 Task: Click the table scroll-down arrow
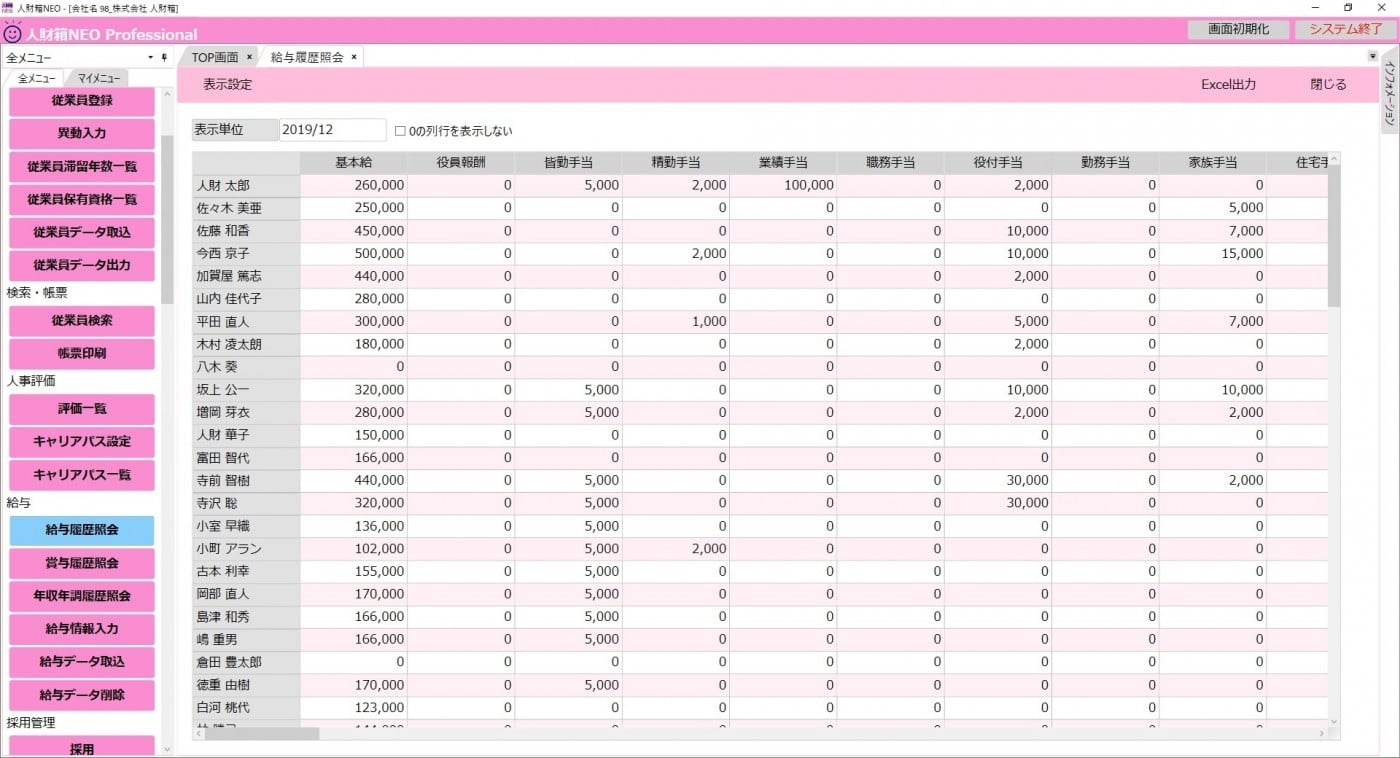click(1334, 720)
